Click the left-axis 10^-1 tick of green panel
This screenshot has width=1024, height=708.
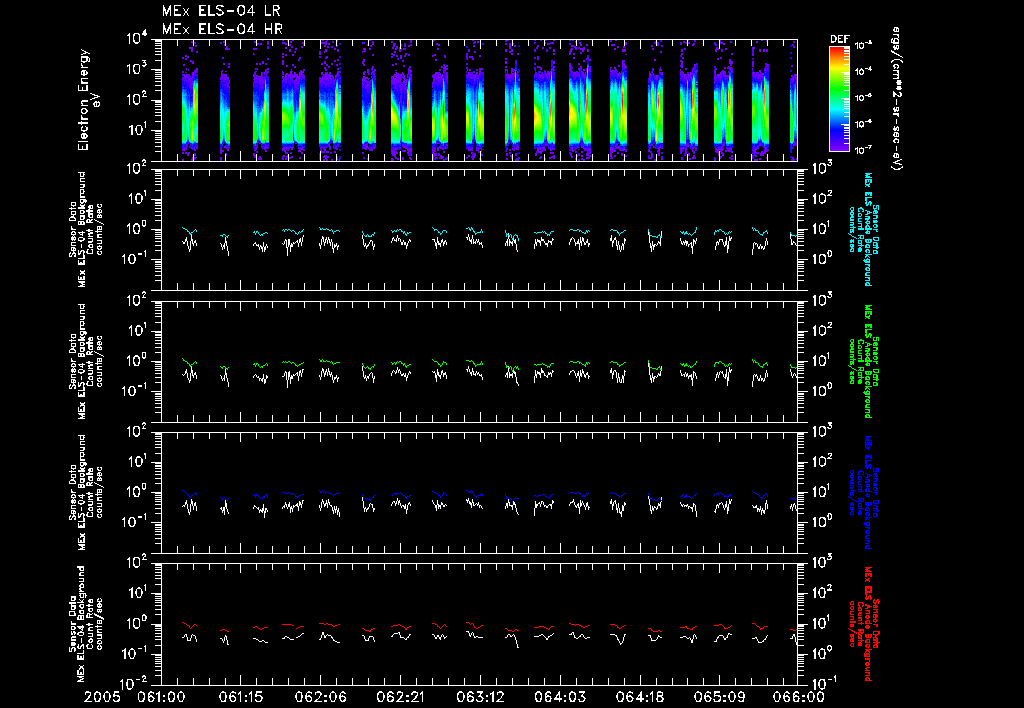coord(135,391)
